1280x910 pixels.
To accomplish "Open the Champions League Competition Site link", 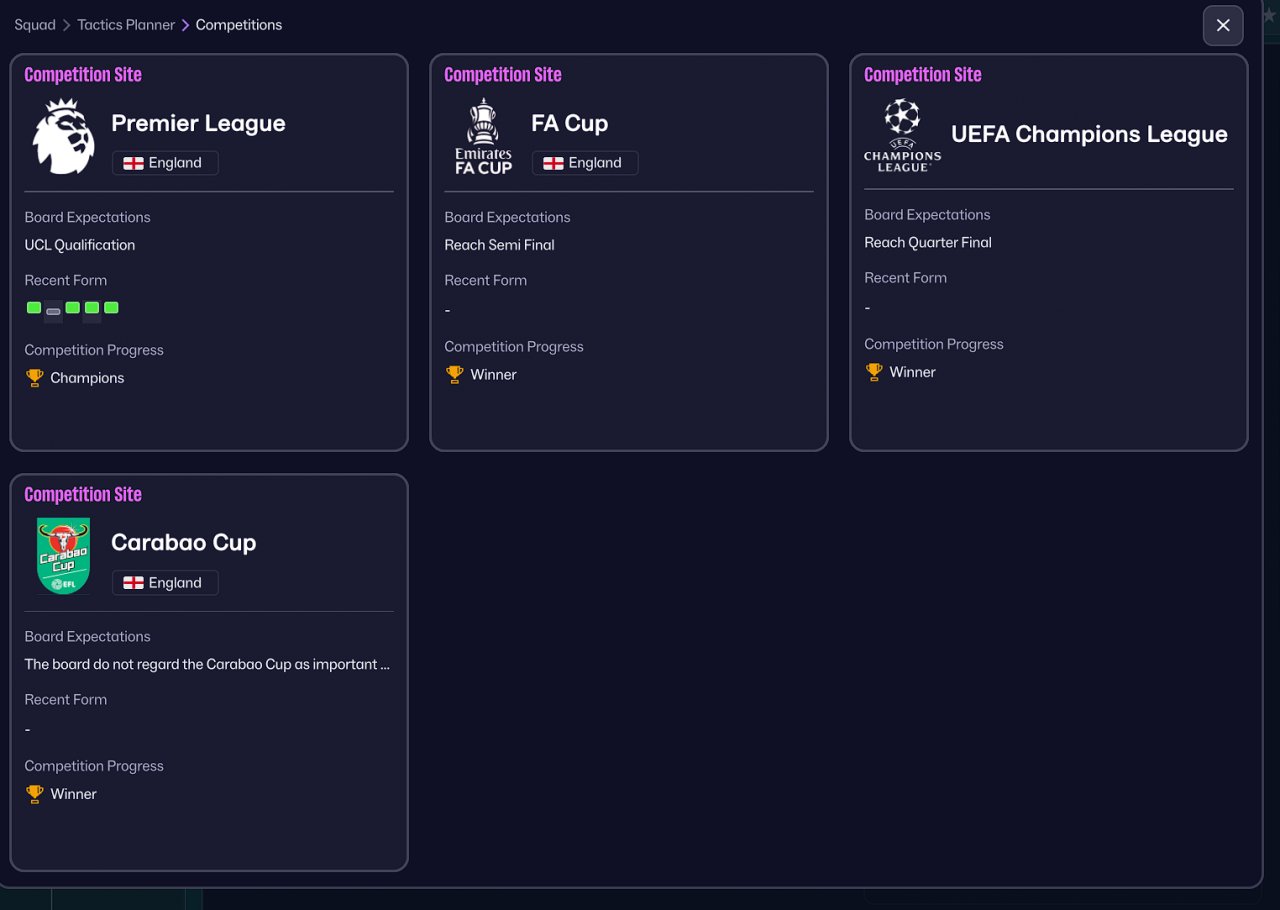I will (x=923, y=75).
